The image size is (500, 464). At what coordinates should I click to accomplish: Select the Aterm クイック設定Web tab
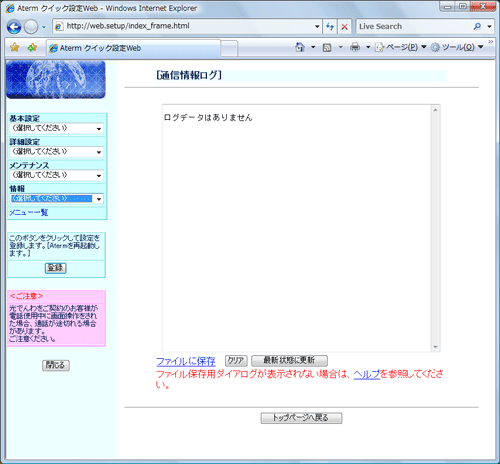tap(133, 48)
